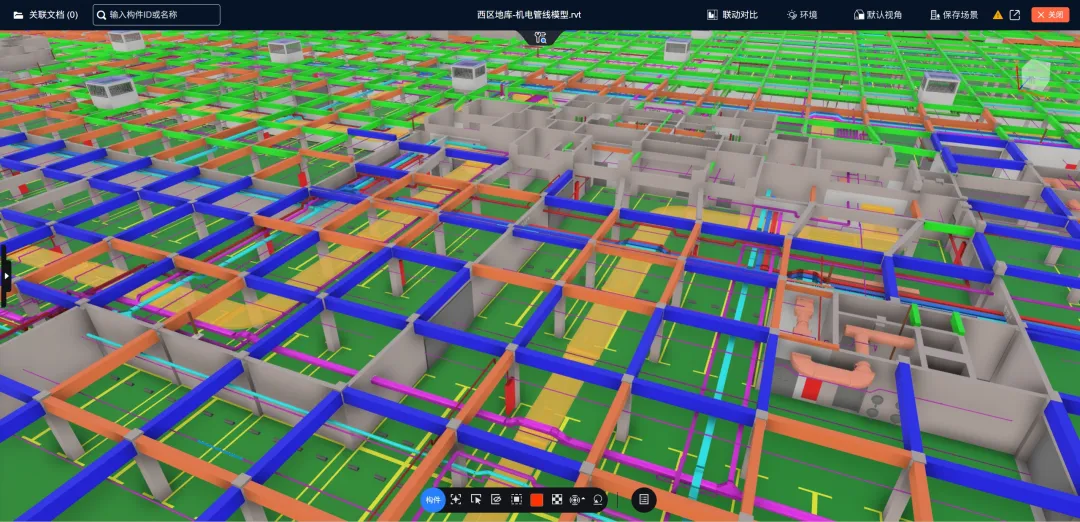Toggle the hide component eye icon
Screen dimensions: 1080x522
point(496,499)
